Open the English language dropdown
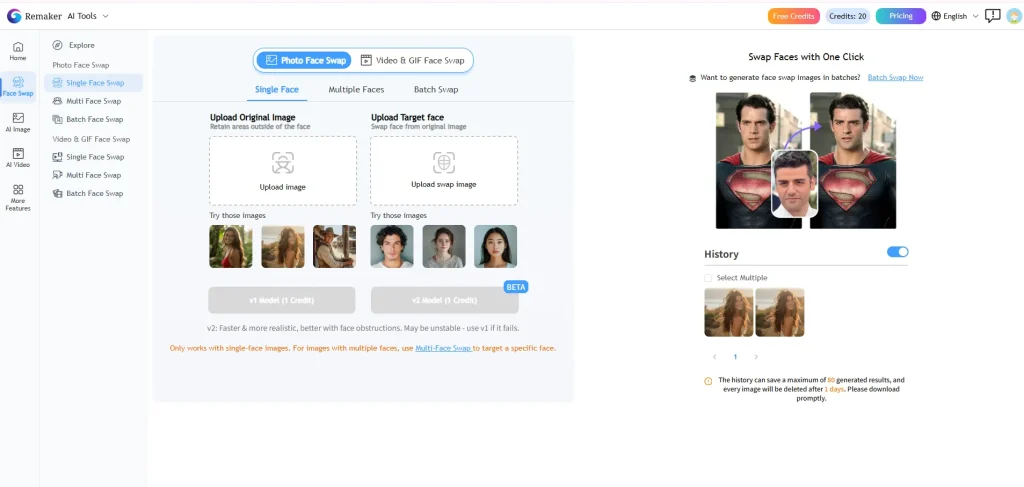The width and height of the screenshot is (1024, 487). (955, 16)
